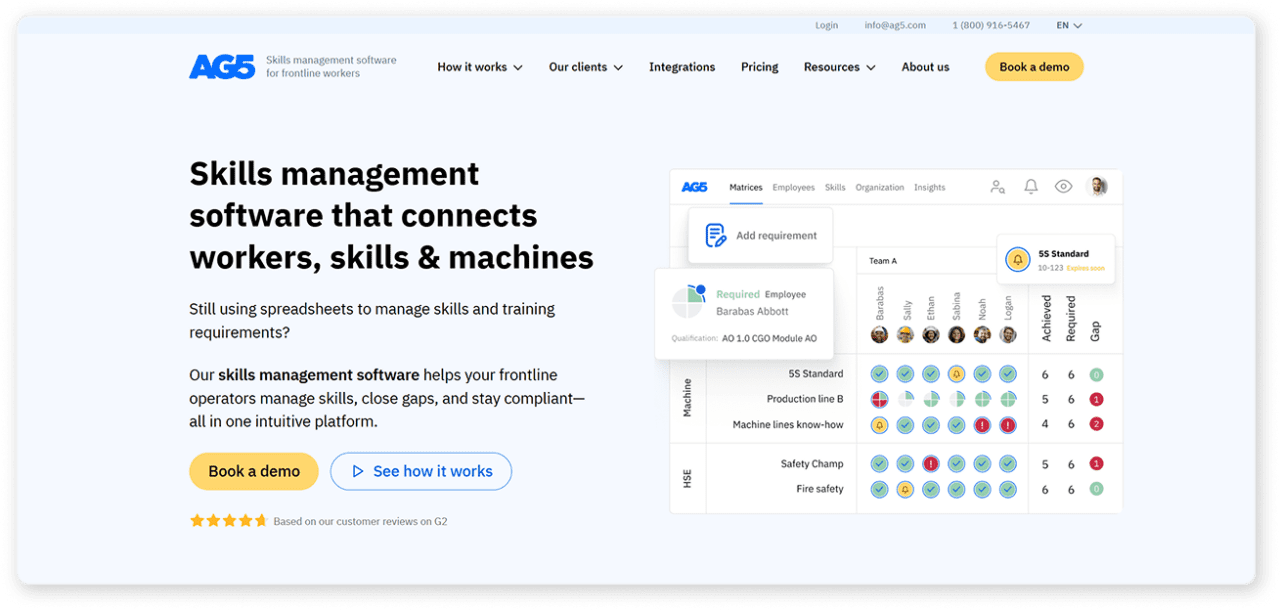Expand the Our clients menu
Screen dimensions: 1280x610
pyautogui.click(x=586, y=67)
